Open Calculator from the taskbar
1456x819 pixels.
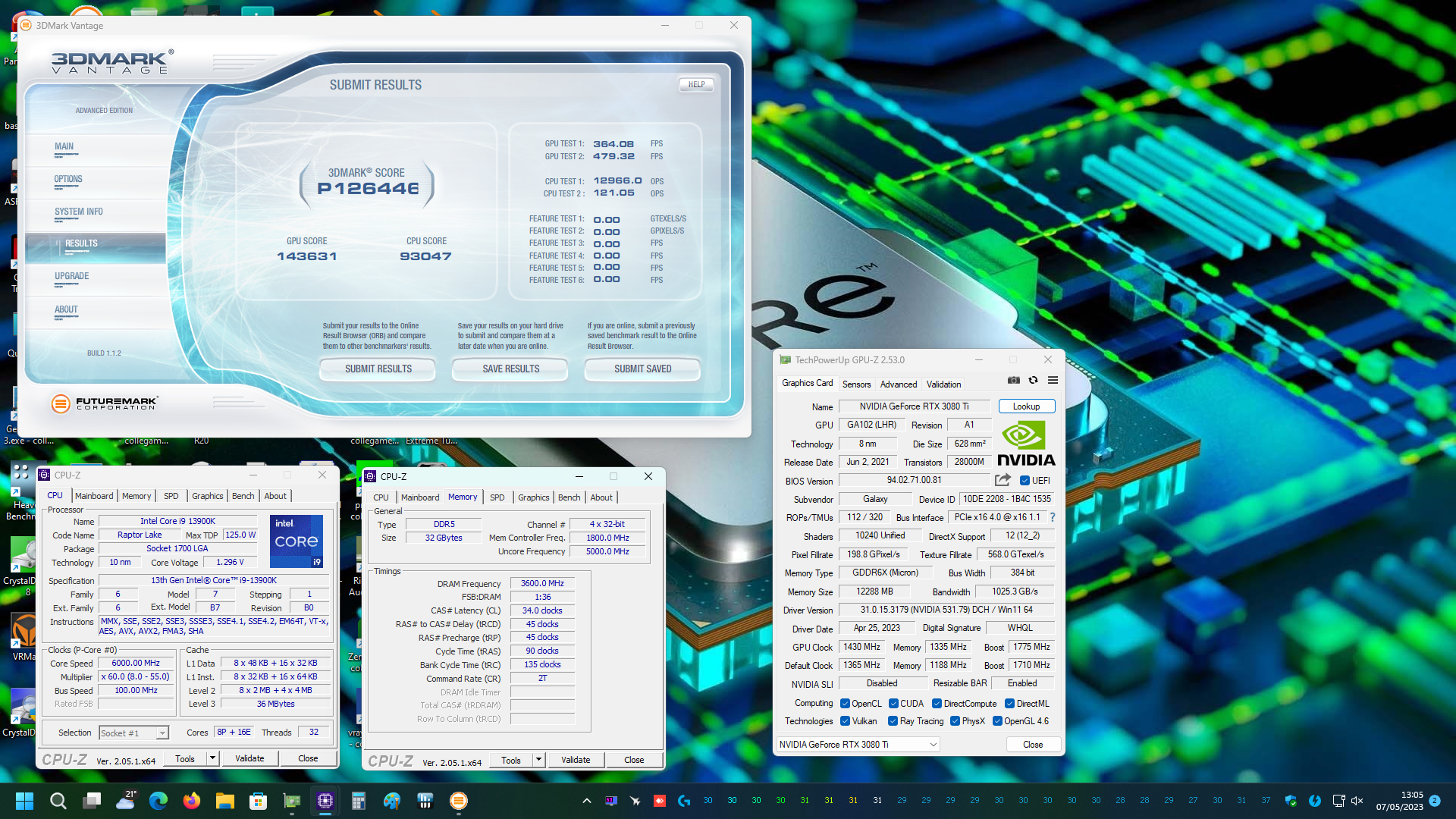[x=359, y=801]
